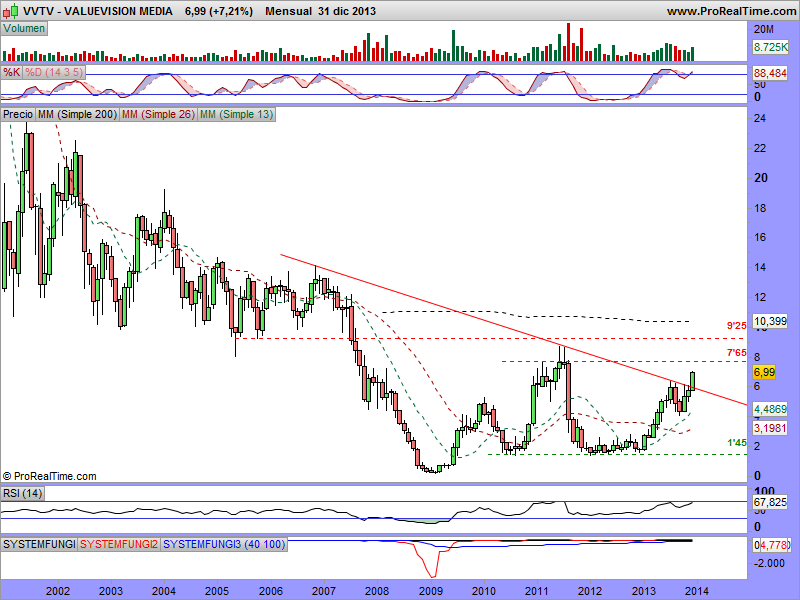
Task: Click the 2009 year label on the time axis
Action: (x=431, y=591)
